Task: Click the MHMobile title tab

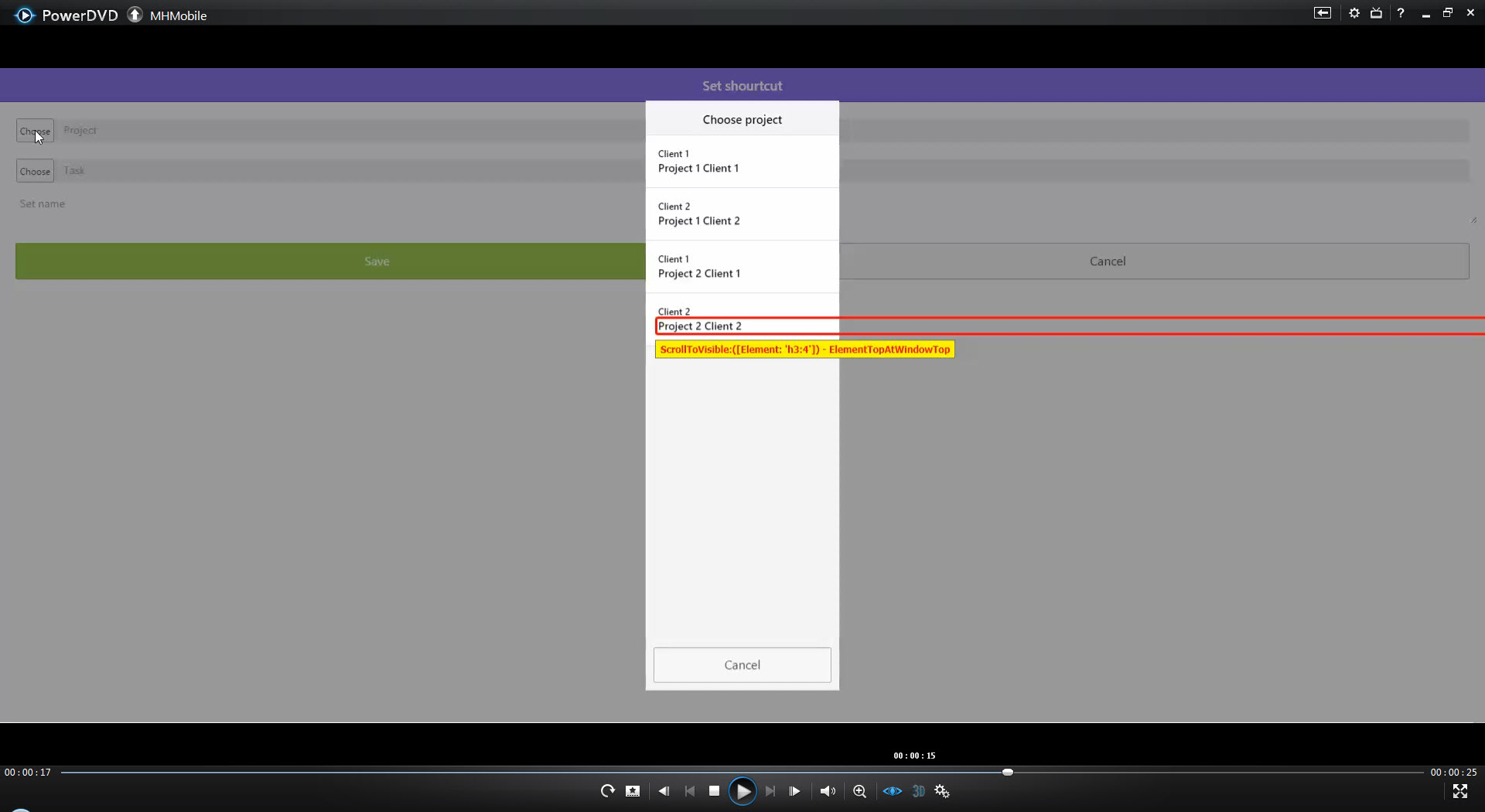Action: [x=178, y=15]
